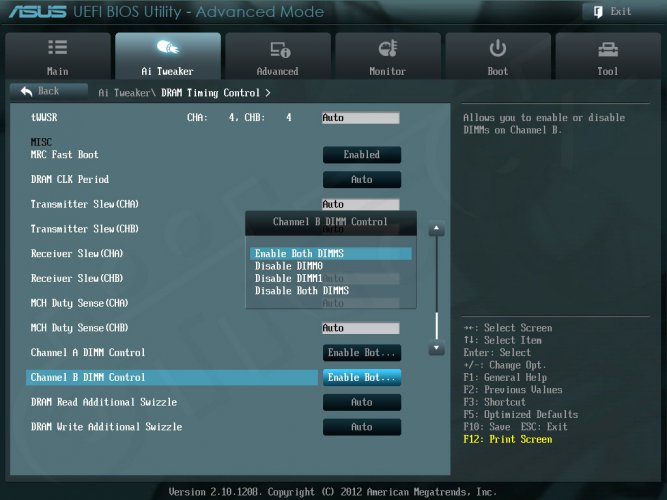Screen dimensions: 667x500
Task: Click the F2: Previous Values hint
Action: (x=513, y=390)
